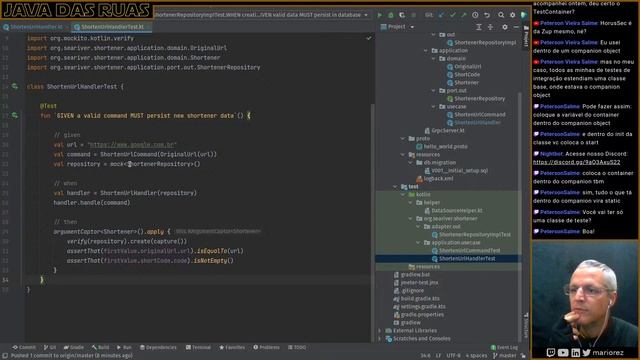
Task: Click the Git update project arrow
Action: pos(441,15)
